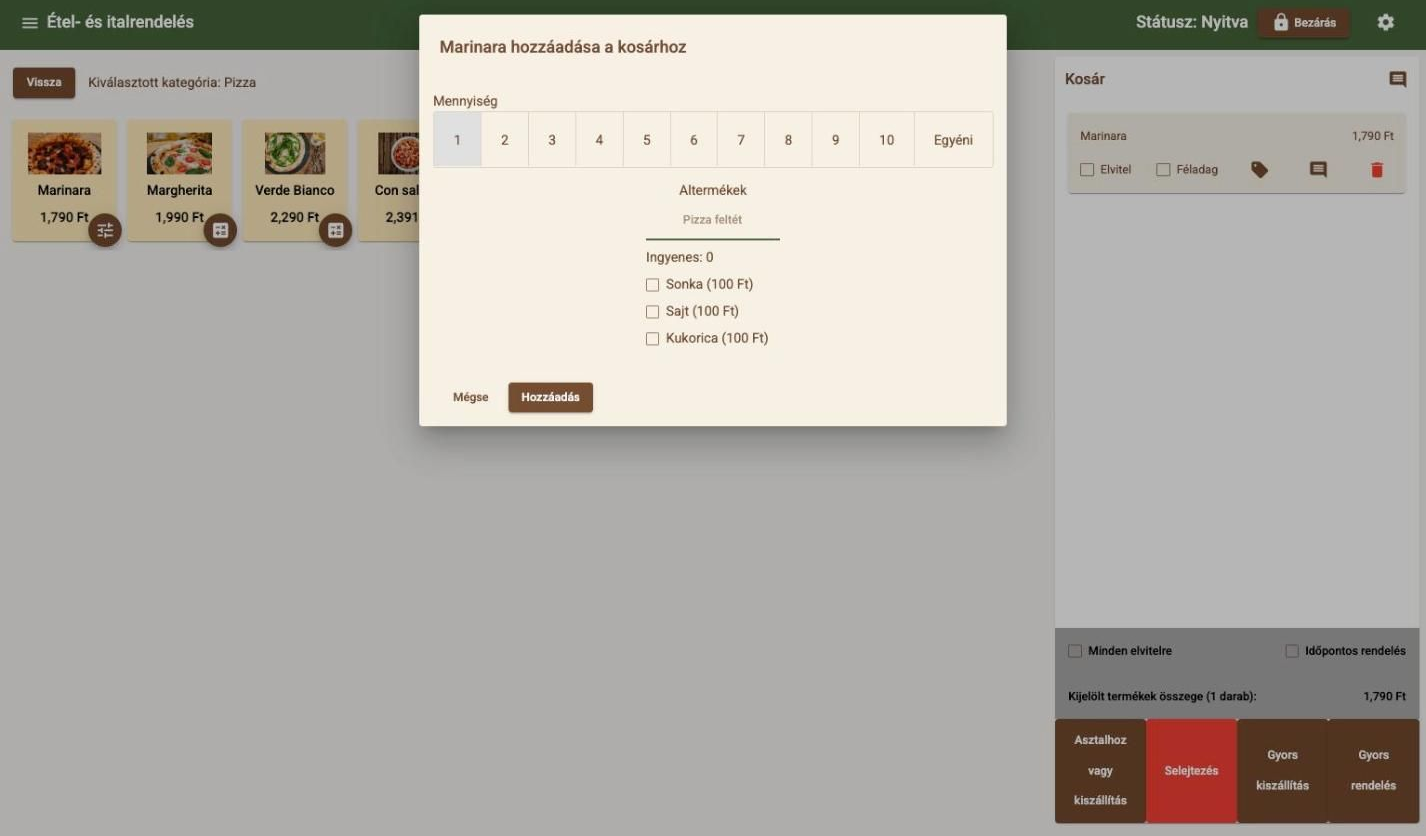Click the Gyors kiszállítás button

pyautogui.click(x=1282, y=770)
